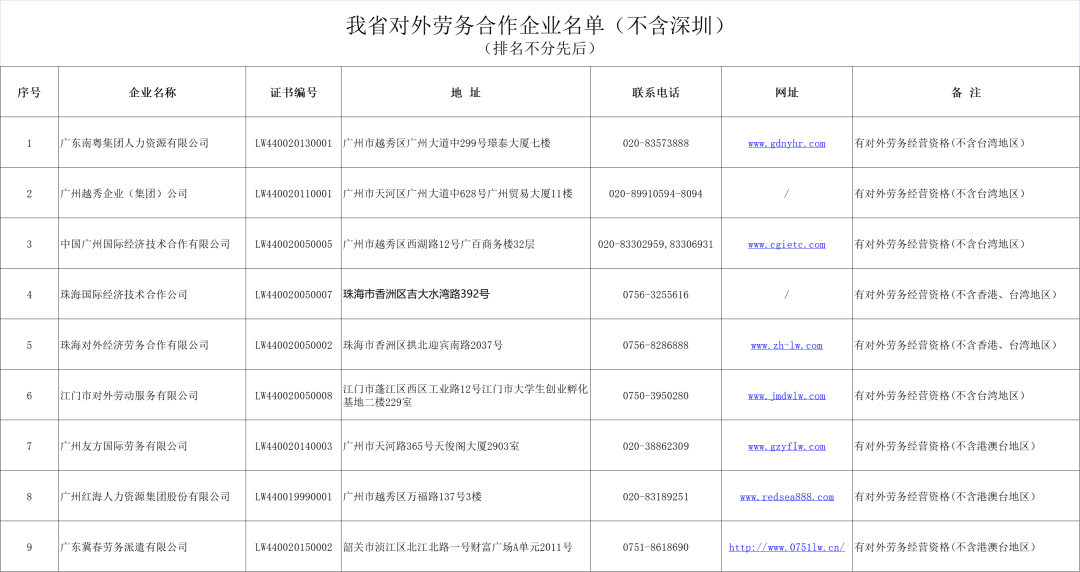Click phone number 020-83573888
The image size is (1080, 572).
[x=656, y=143]
